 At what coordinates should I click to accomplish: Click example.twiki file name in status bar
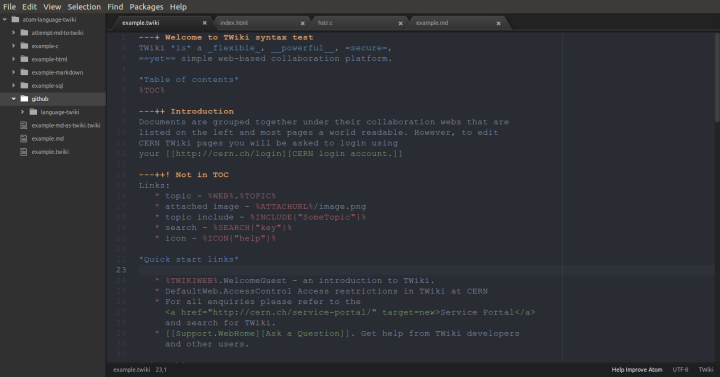pyautogui.click(x=131, y=370)
